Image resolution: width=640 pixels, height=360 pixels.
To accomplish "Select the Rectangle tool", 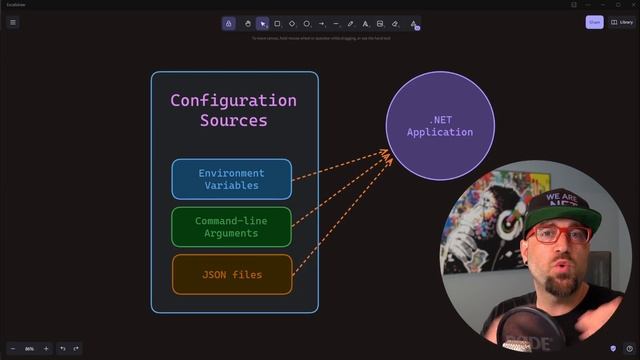I will 277,24.
